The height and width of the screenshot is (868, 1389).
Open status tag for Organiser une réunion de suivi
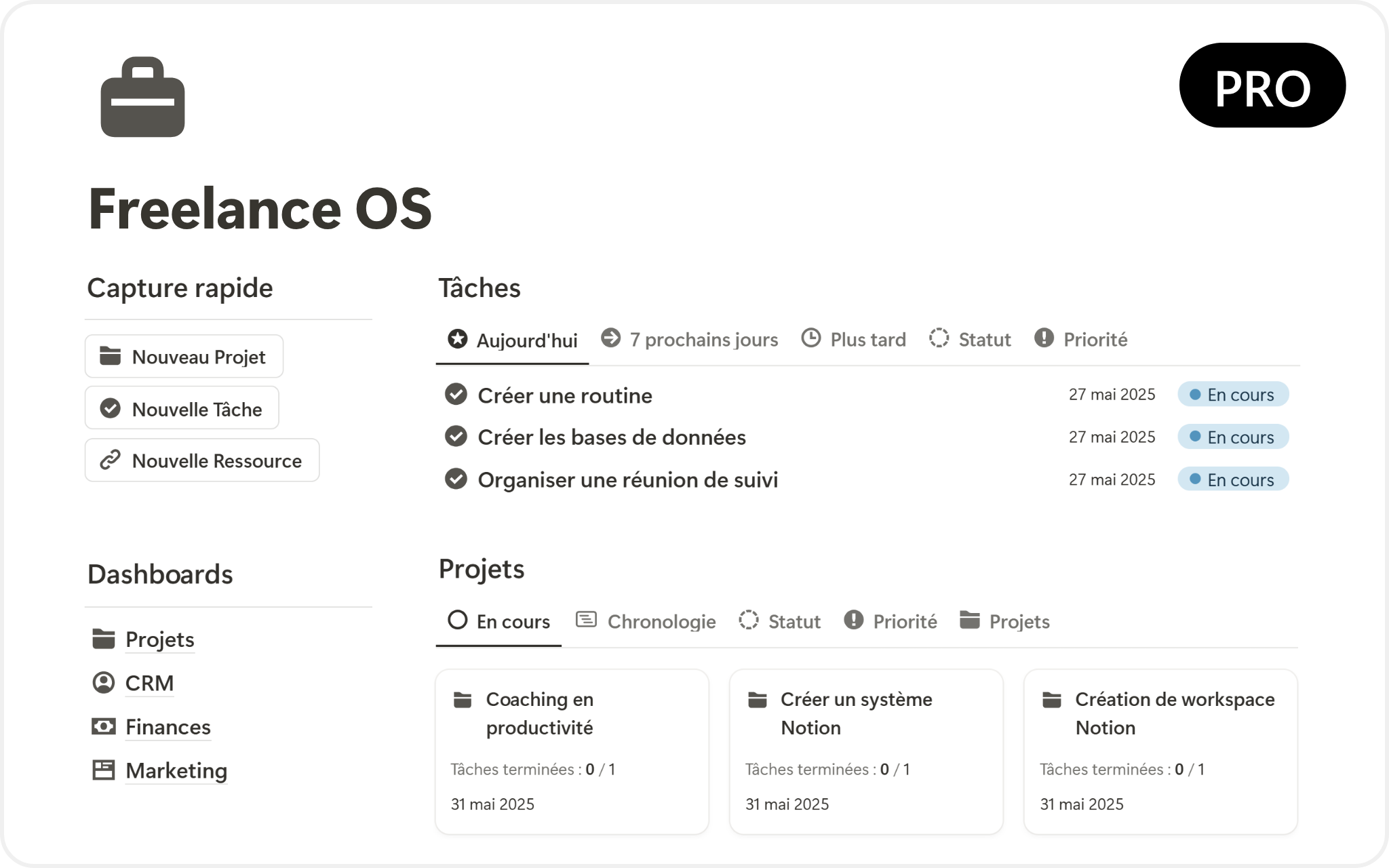click(x=1232, y=479)
